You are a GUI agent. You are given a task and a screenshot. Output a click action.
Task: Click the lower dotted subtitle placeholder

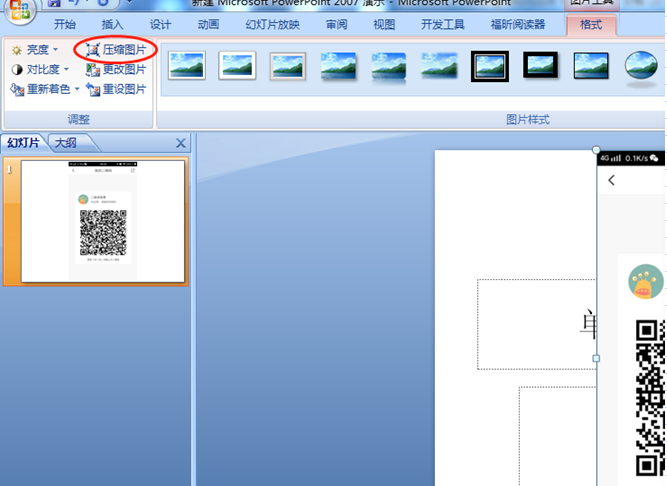click(558, 436)
